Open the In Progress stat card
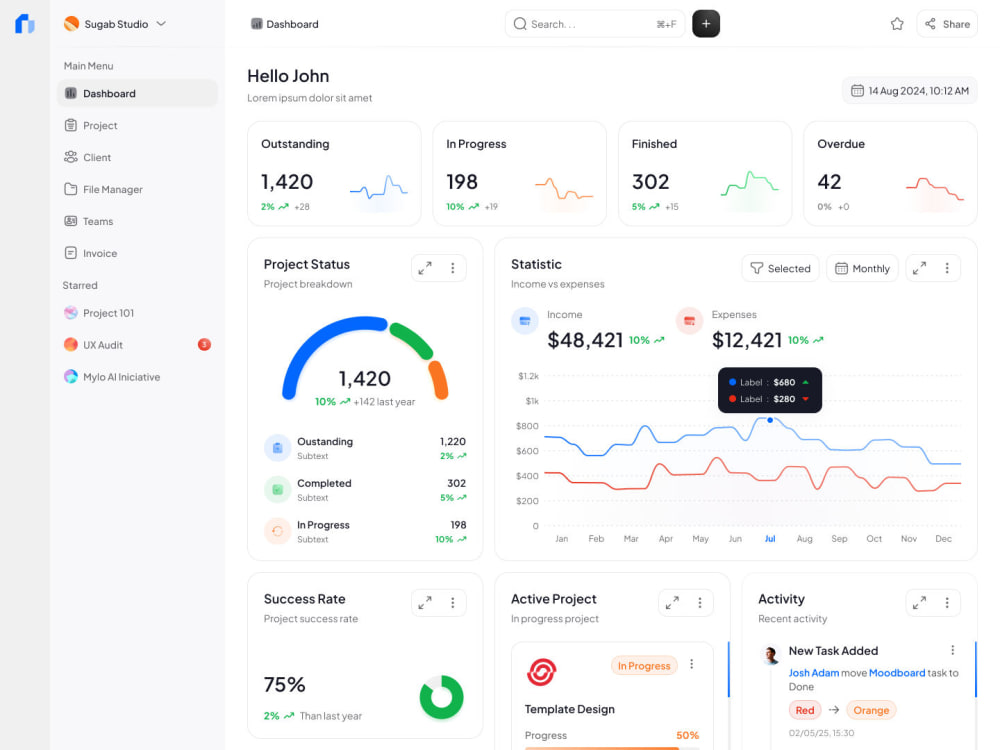Screen dimensions: 1000x750 [519, 173]
